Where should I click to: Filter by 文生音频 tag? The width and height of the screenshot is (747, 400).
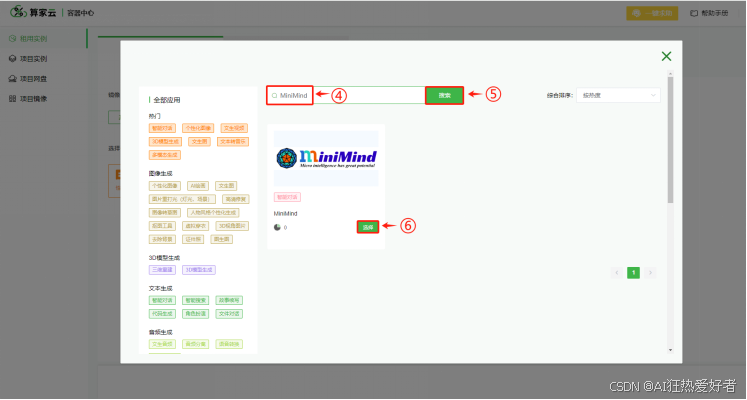pos(162,344)
